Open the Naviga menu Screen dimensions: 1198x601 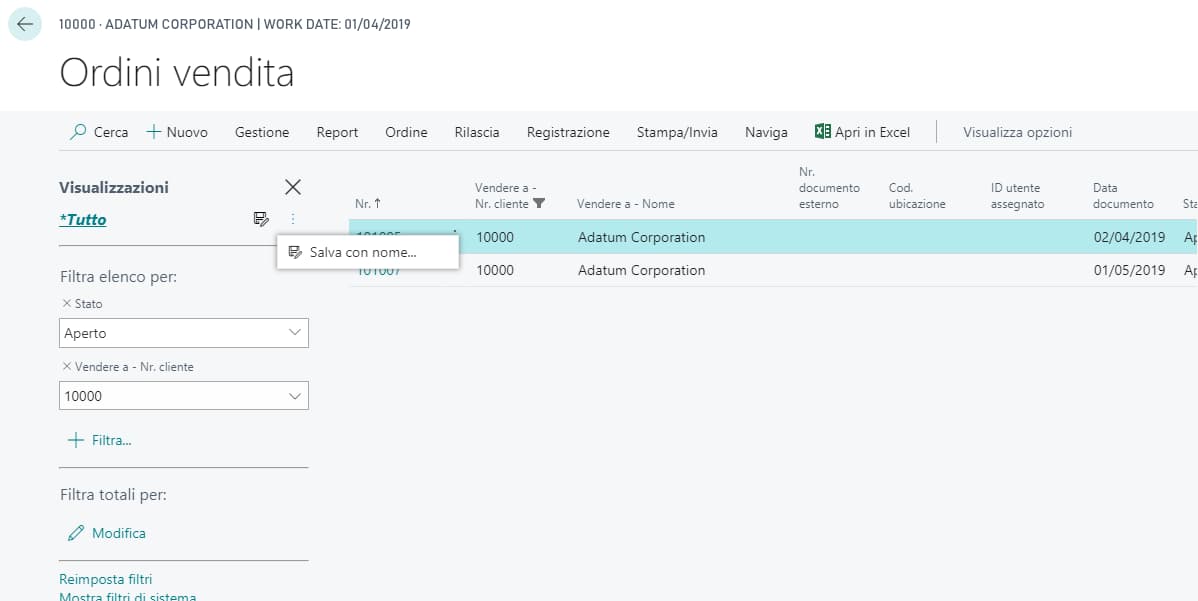[x=766, y=132]
